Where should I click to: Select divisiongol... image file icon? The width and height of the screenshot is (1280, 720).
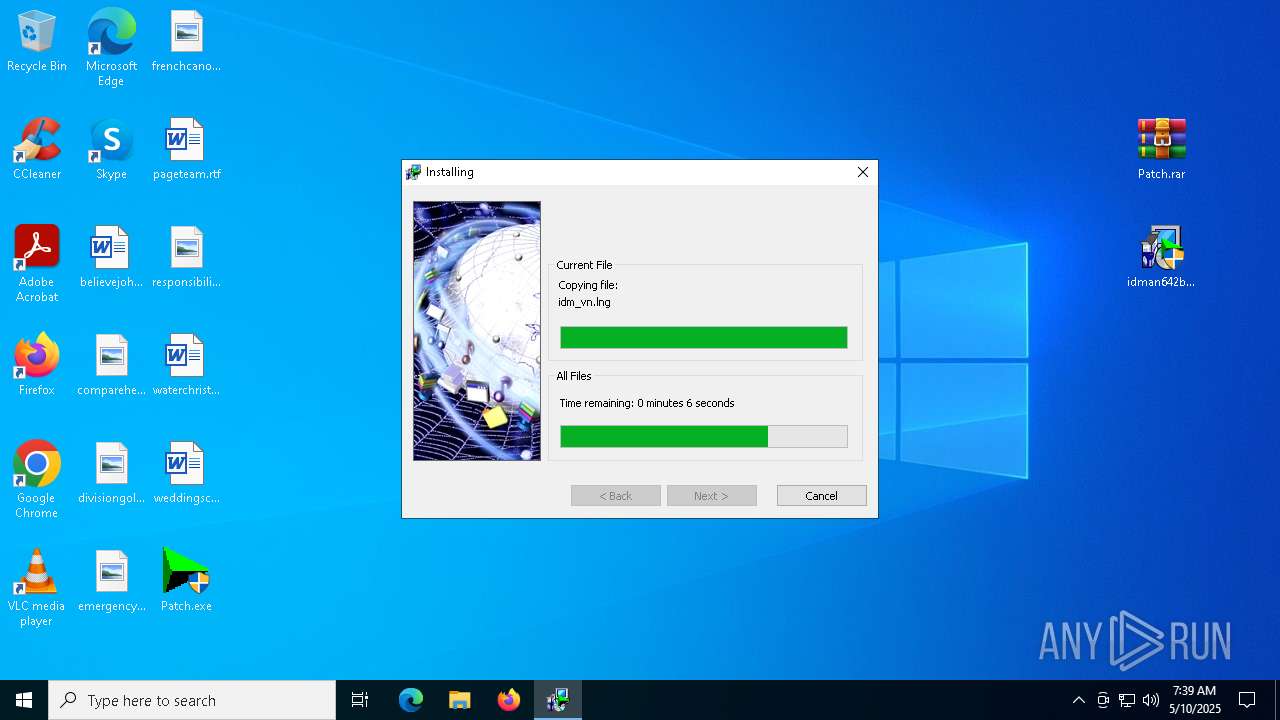(x=111, y=474)
